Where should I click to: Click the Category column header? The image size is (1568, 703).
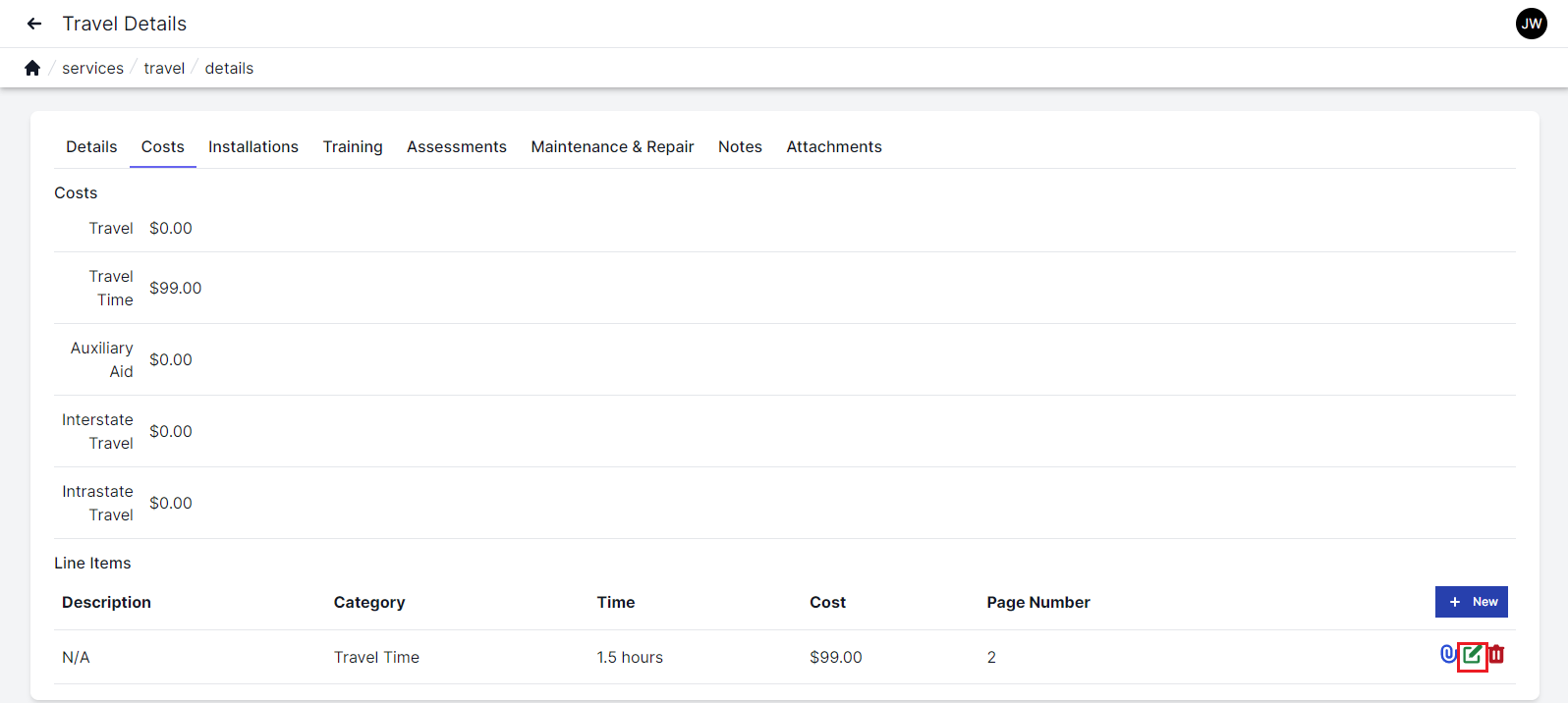(369, 602)
